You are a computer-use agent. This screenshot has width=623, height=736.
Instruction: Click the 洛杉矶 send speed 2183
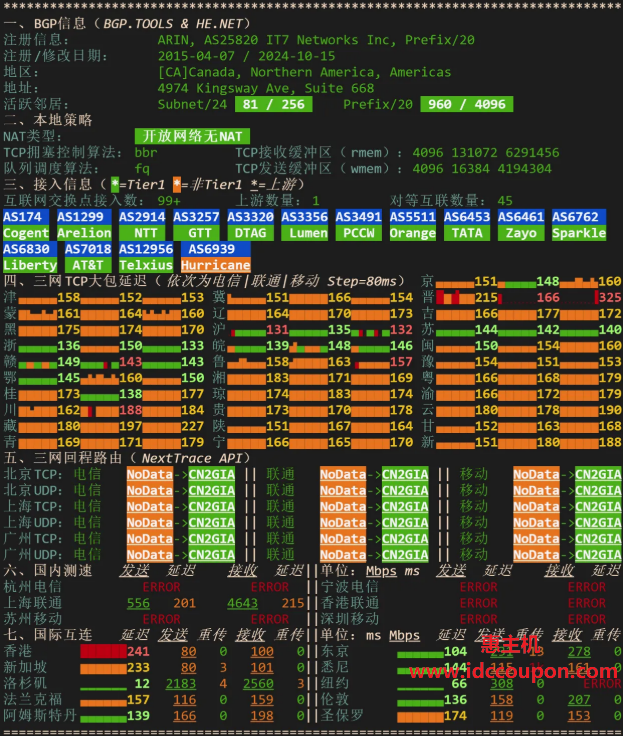tap(181, 683)
